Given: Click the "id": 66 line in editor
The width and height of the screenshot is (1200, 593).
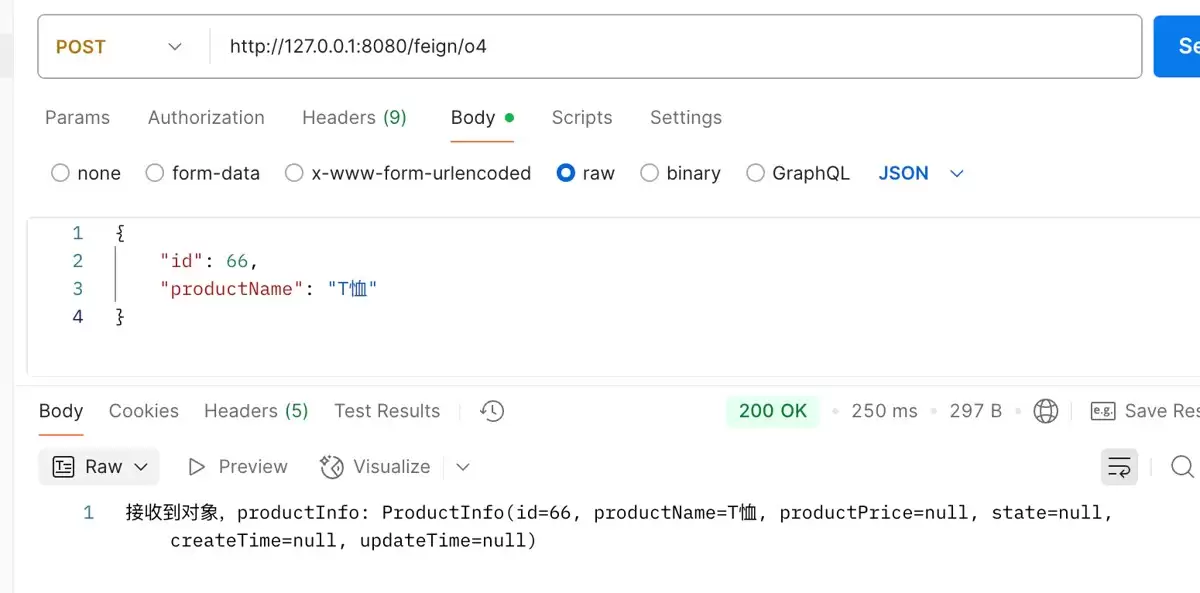Looking at the screenshot, I should [x=209, y=261].
